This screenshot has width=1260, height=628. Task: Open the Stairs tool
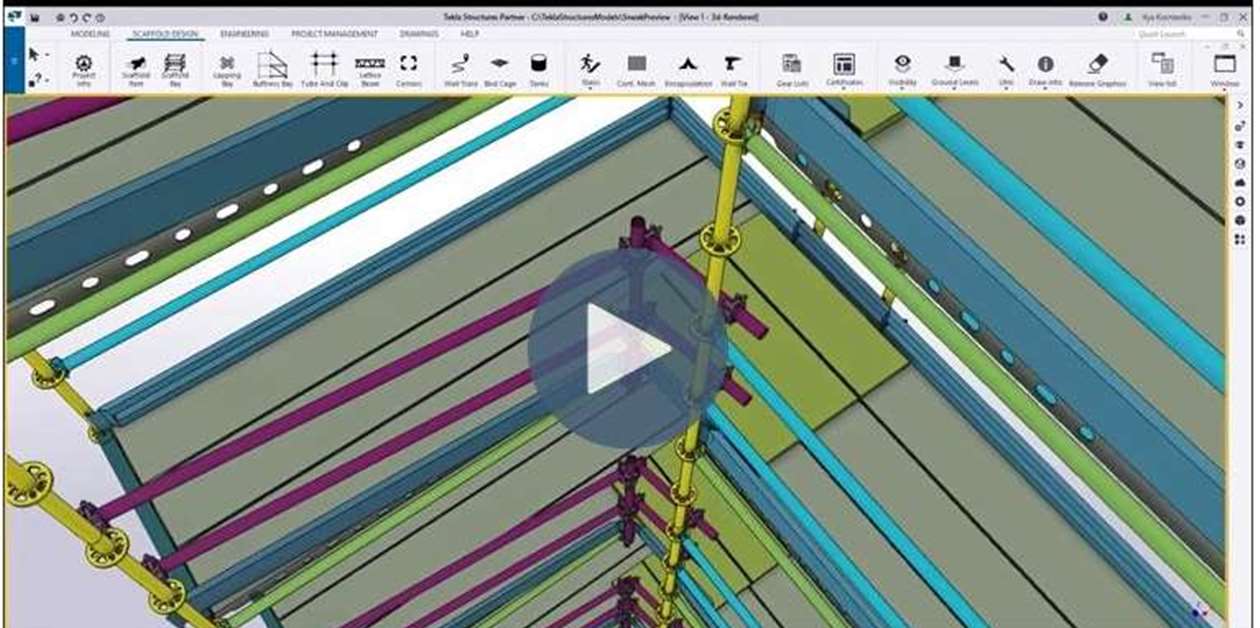click(x=590, y=70)
